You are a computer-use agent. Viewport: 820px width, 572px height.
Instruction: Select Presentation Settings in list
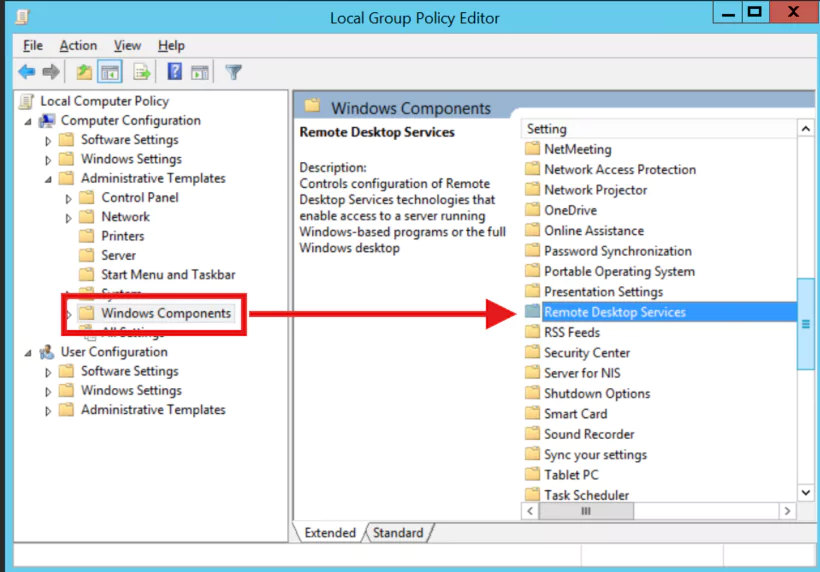pyautogui.click(x=603, y=292)
